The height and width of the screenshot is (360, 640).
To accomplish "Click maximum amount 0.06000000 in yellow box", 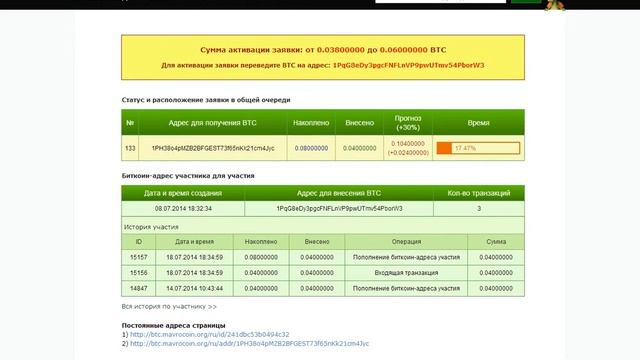I will coord(404,50).
